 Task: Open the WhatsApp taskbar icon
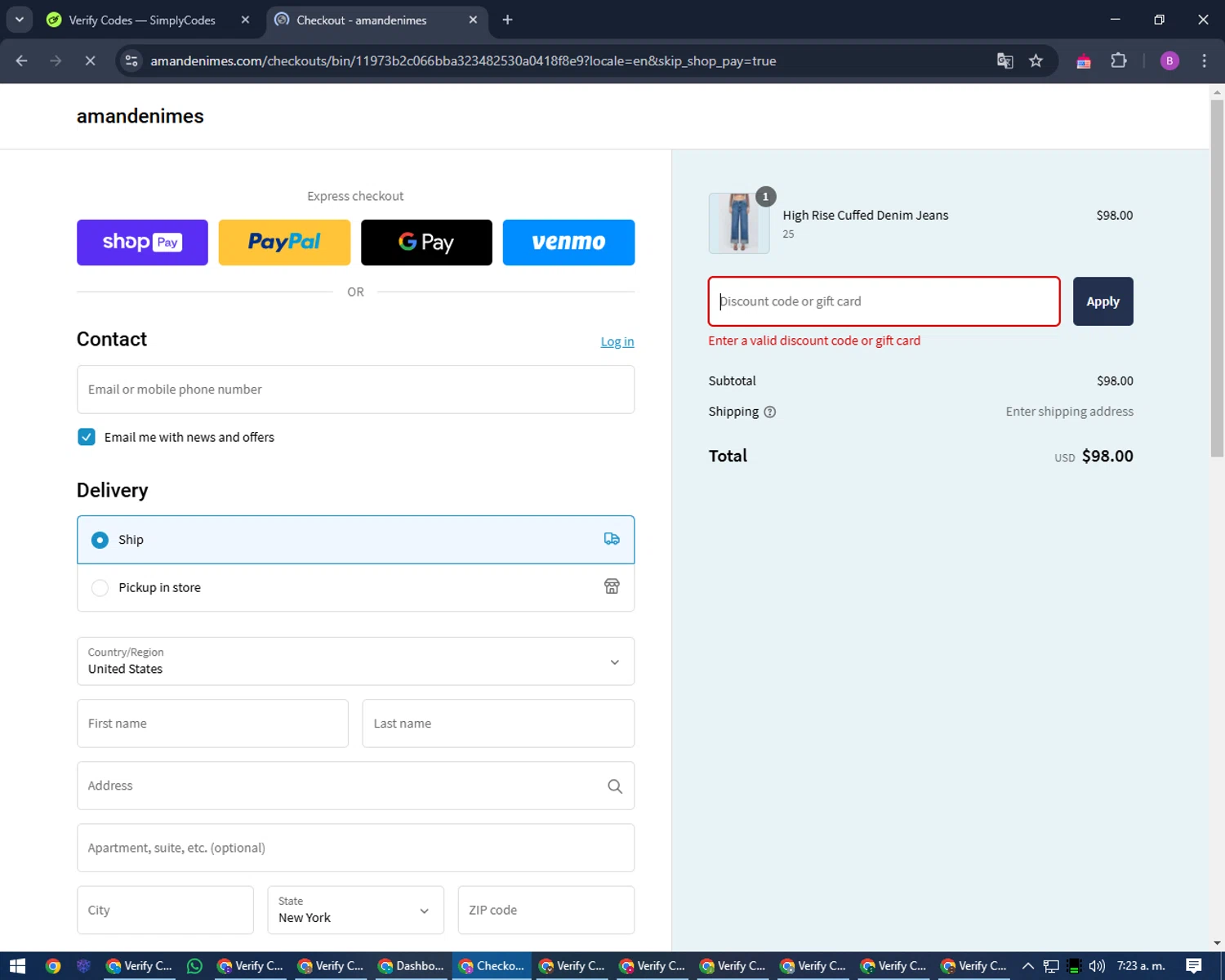[x=194, y=966]
